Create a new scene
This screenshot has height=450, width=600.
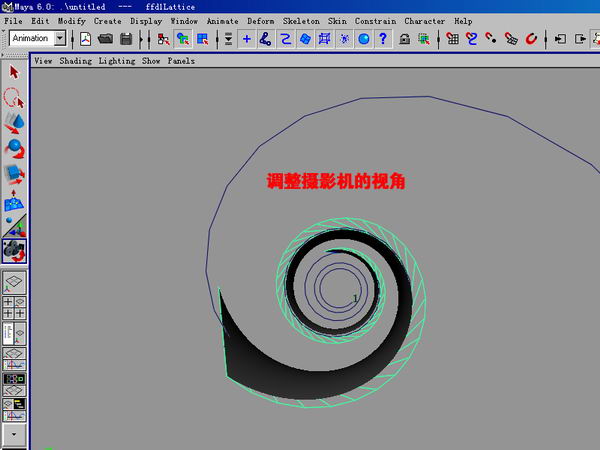(x=86, y=39)
